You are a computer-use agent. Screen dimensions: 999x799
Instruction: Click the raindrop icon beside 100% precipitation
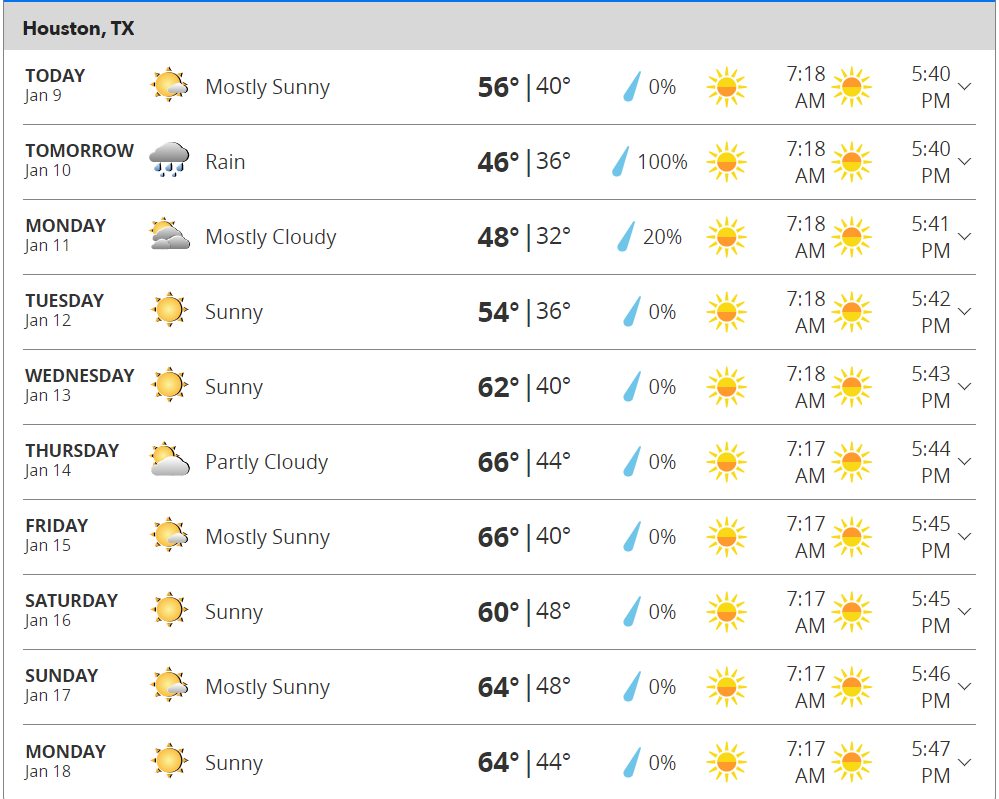[621, 162]
